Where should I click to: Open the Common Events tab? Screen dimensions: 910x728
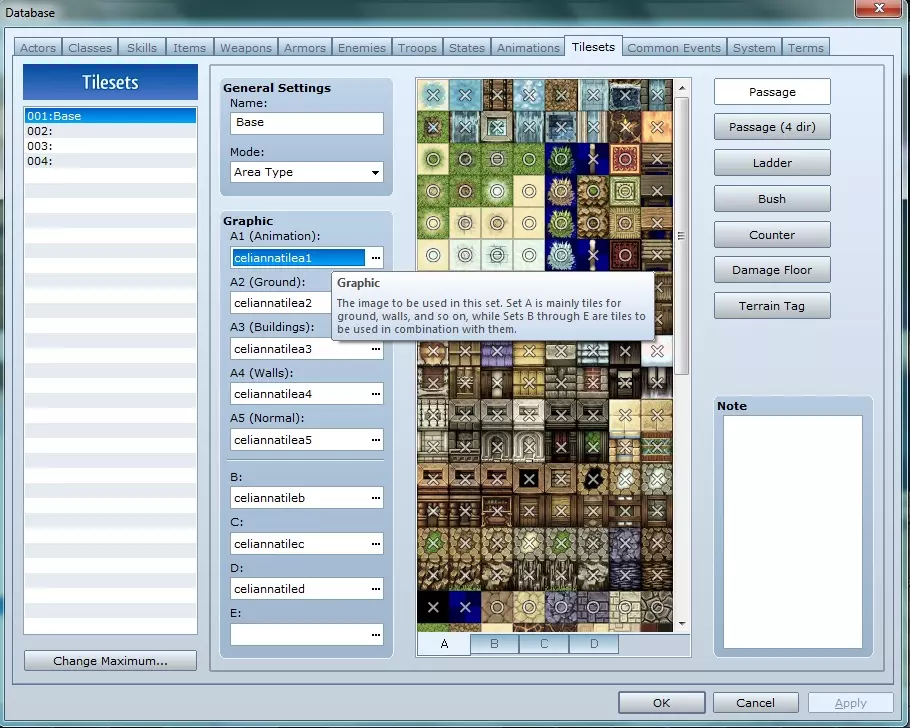[x=674, y=48]
